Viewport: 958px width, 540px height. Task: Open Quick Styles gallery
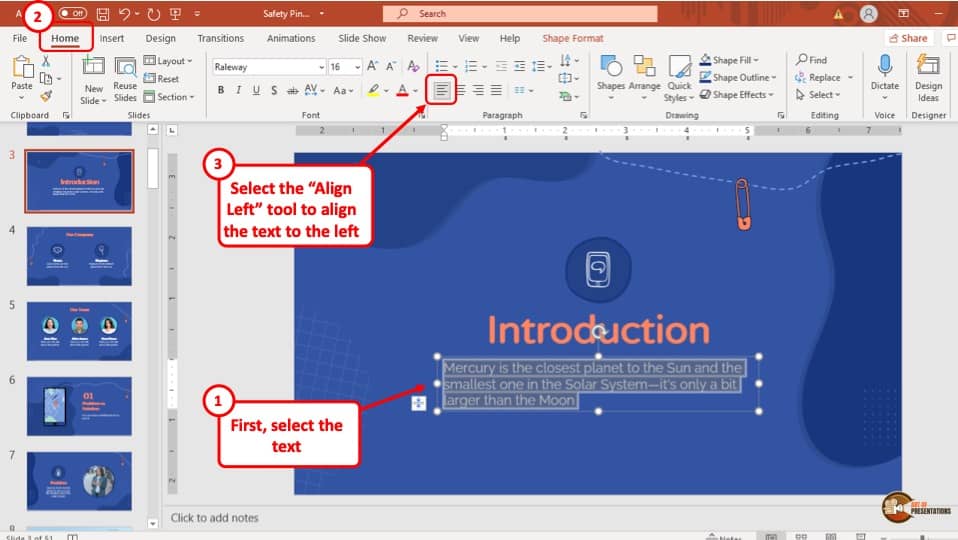(679, 78)
